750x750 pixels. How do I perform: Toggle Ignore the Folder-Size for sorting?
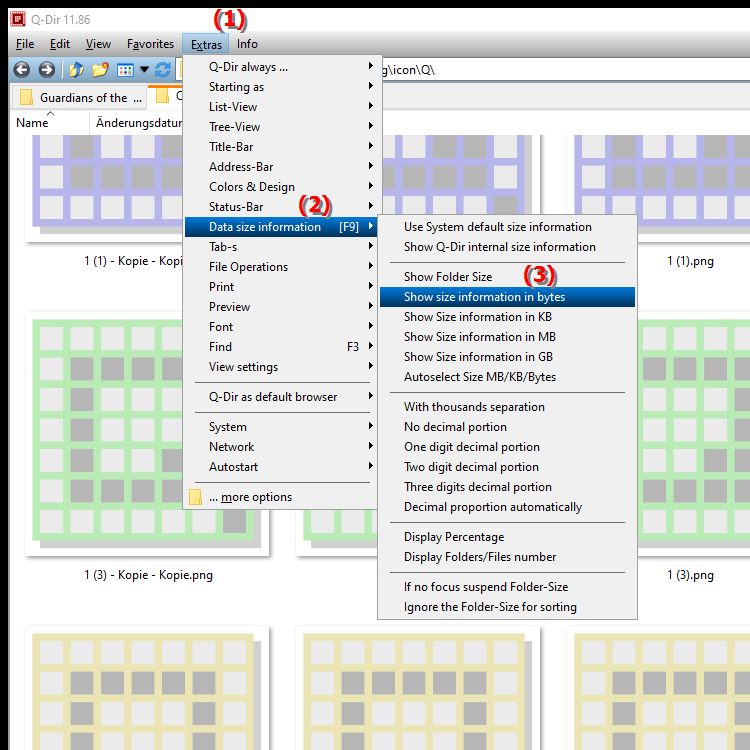pos(507,607)
